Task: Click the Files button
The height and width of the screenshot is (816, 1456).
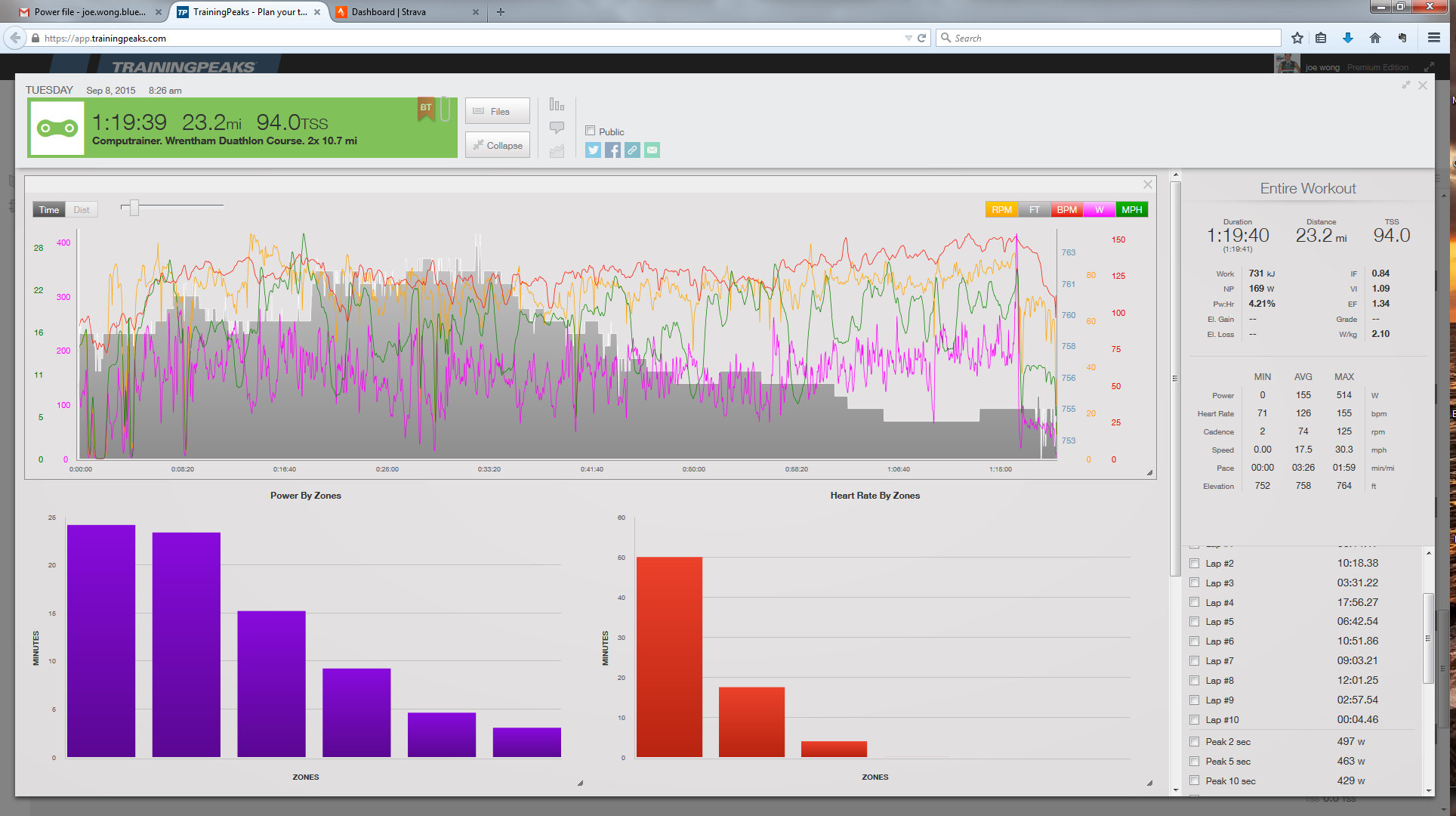Action: (x=497, y=111)
